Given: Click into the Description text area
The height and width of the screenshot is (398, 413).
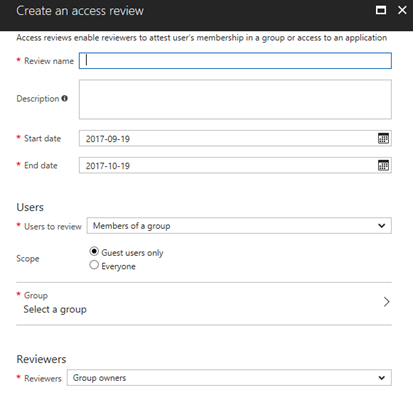Looking at the screenshot, I should coord(235,99).
